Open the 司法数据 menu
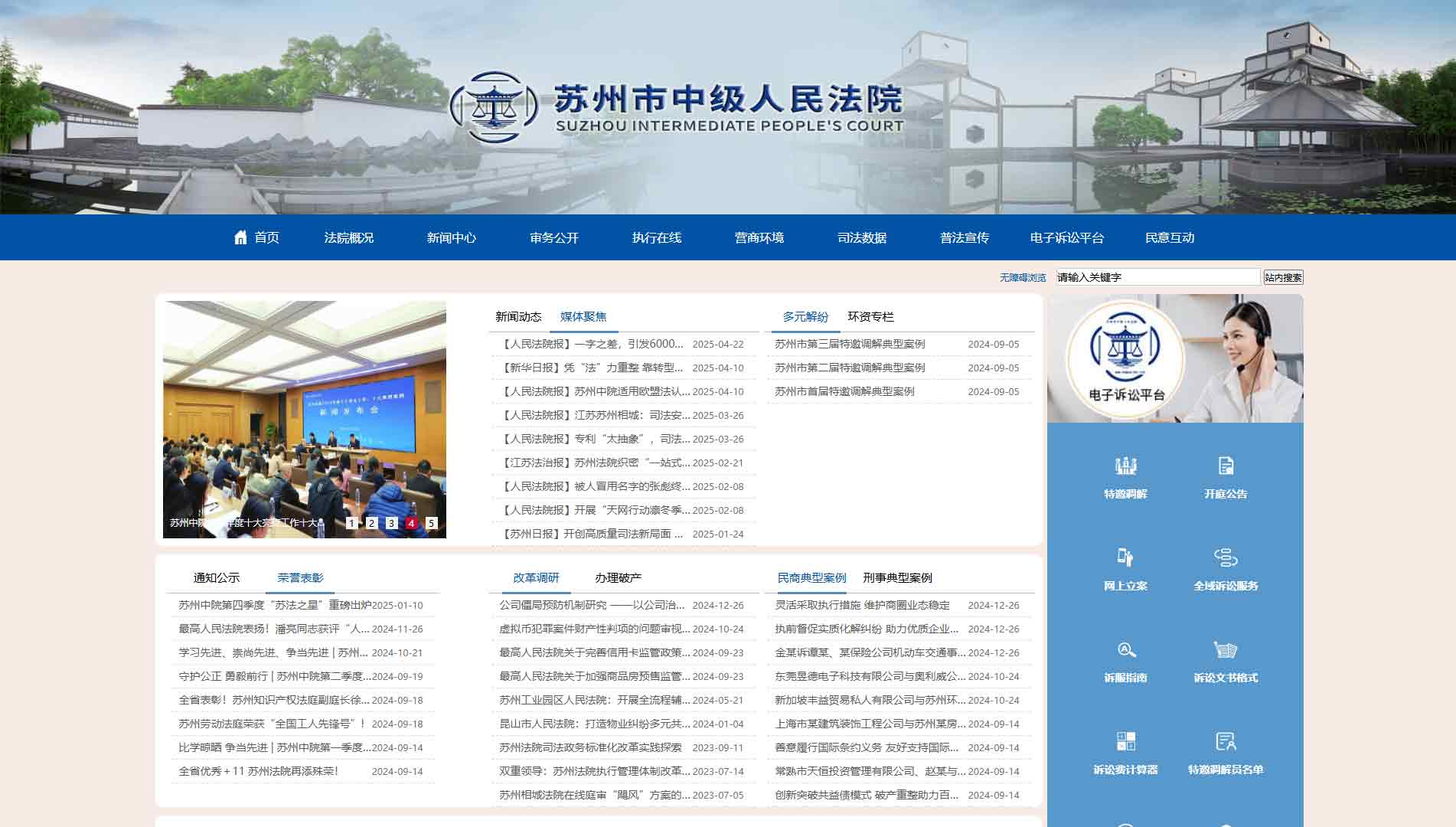The width and height of the screenshot is (1456, 827). coord(861,237)
